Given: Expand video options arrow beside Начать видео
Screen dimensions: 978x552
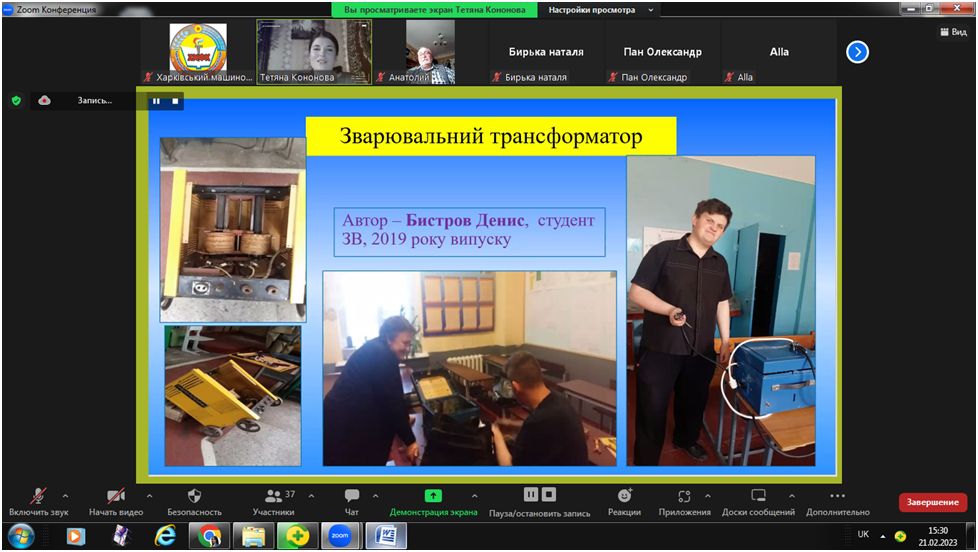Looking at the screenshot, I should pos(149,496).
